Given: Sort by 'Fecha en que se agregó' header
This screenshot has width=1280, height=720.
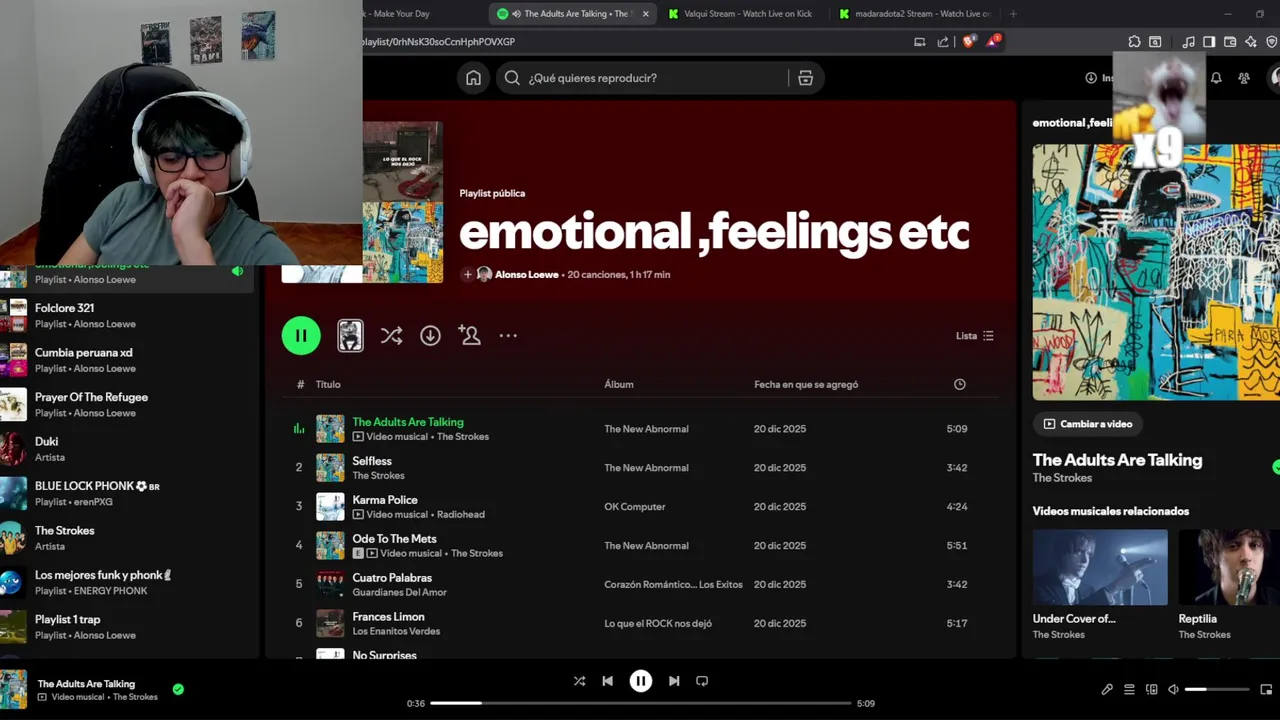Looking at the screenshot, I should (806, 384).
